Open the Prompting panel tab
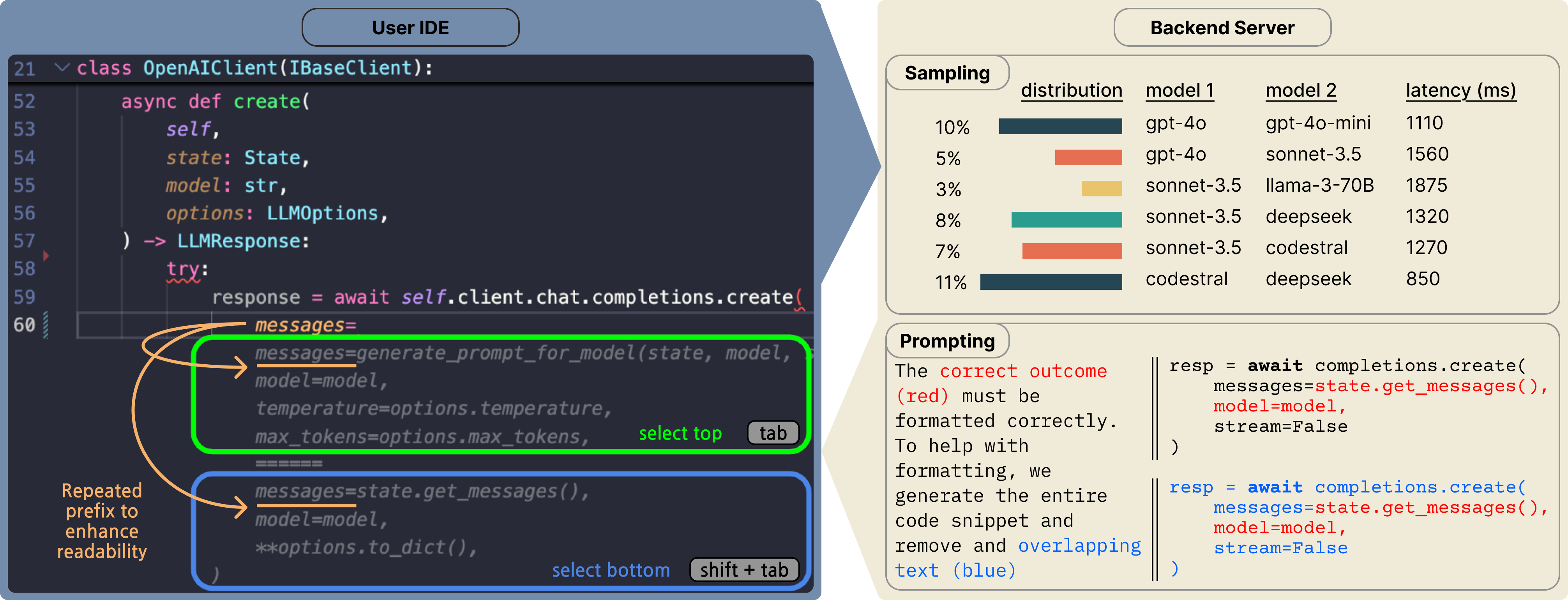This screenshot has width=1568, height=600. 947,341
